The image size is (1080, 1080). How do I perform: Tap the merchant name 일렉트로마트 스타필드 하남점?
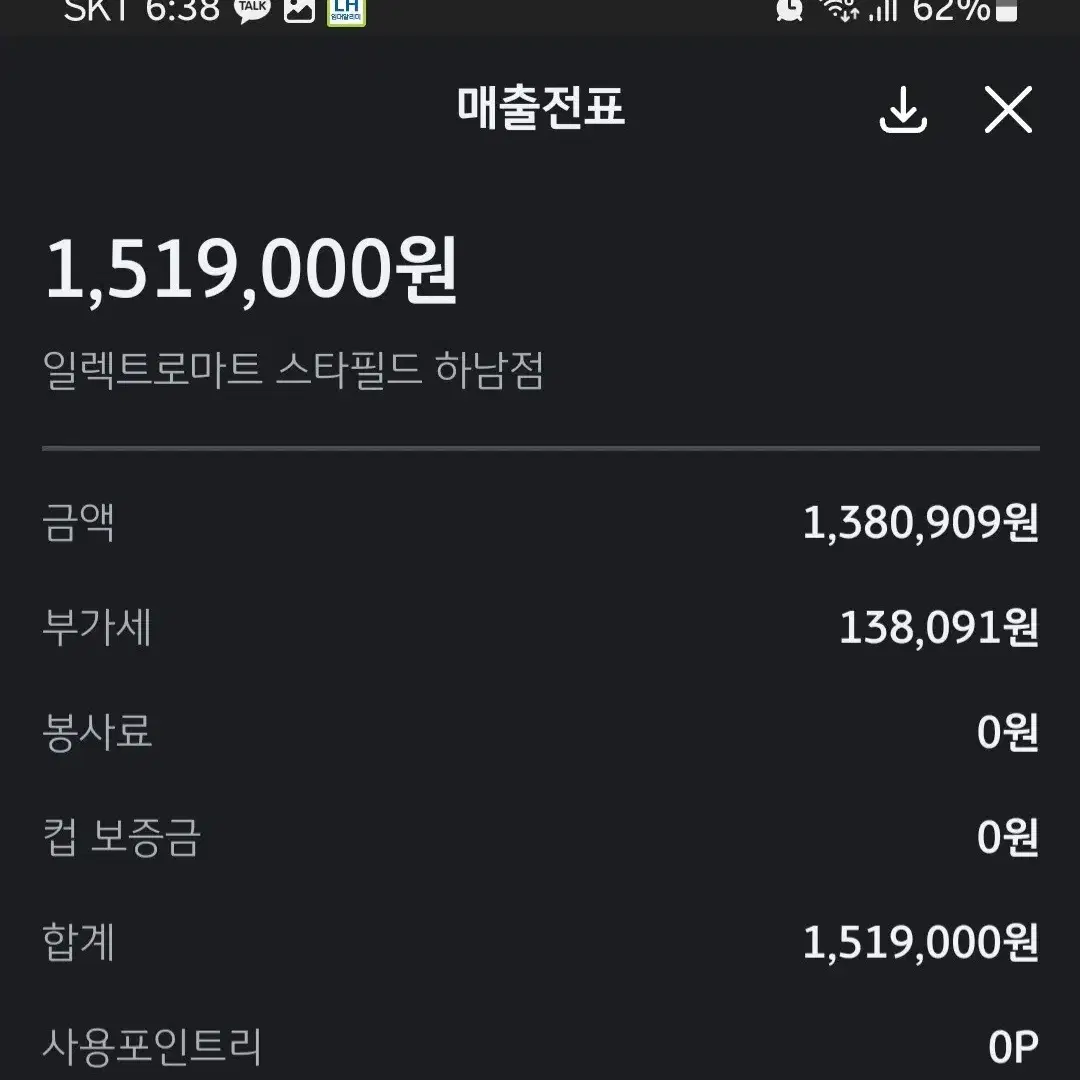[293, 370]
